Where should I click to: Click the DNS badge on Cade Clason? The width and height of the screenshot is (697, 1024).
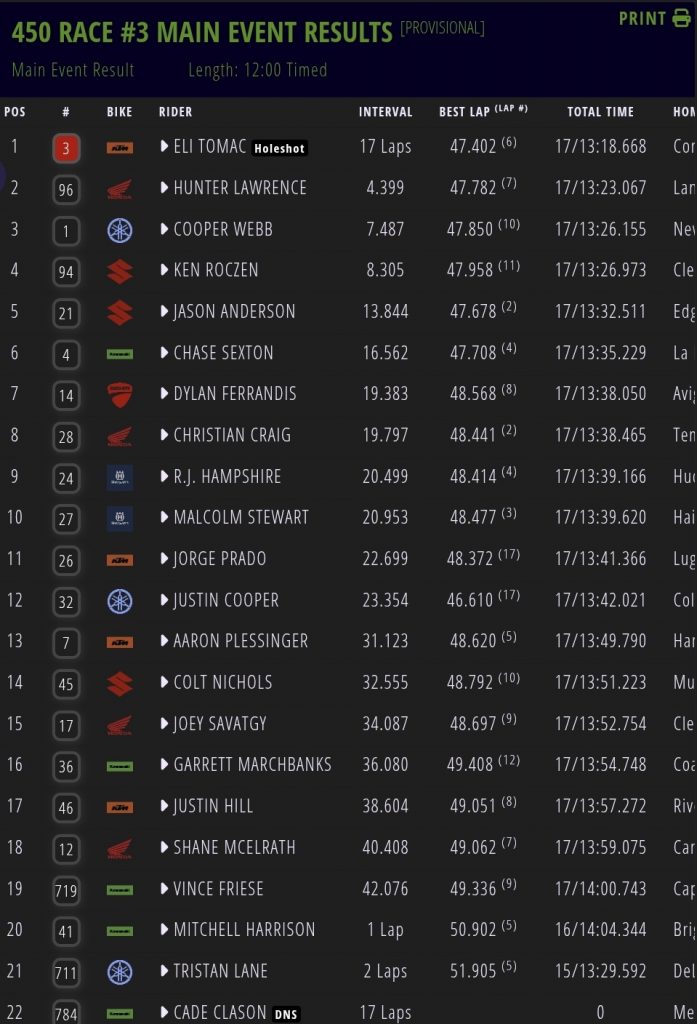(288, 1014)
